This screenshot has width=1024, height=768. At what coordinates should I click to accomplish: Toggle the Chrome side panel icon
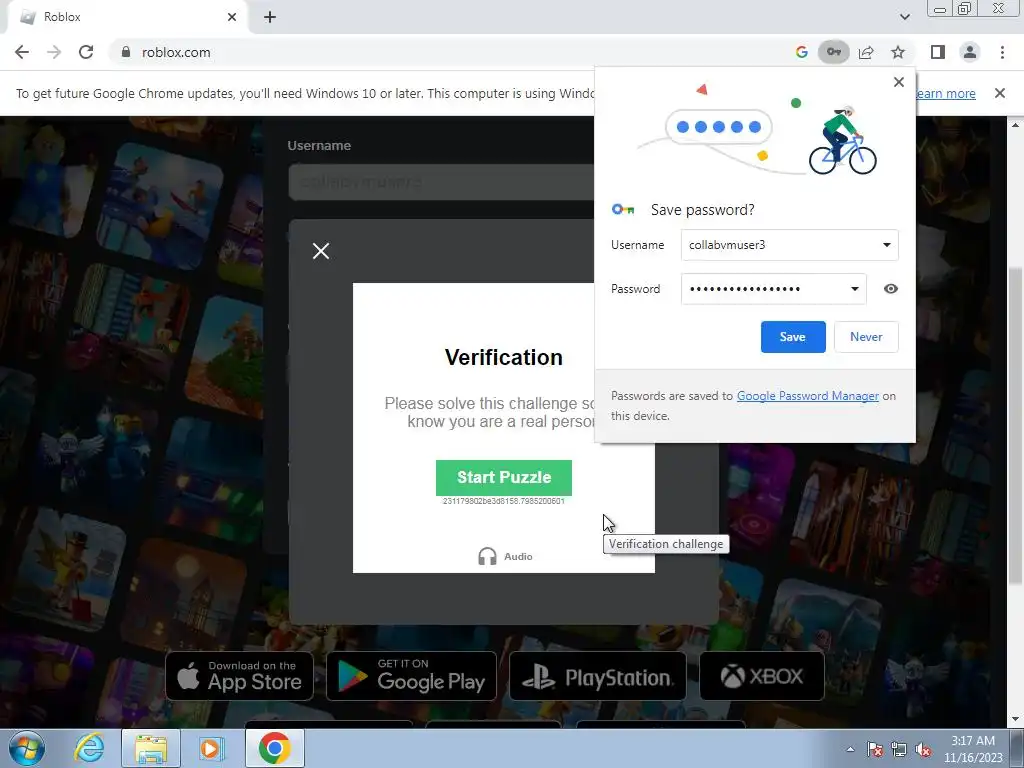coord(938,52)
